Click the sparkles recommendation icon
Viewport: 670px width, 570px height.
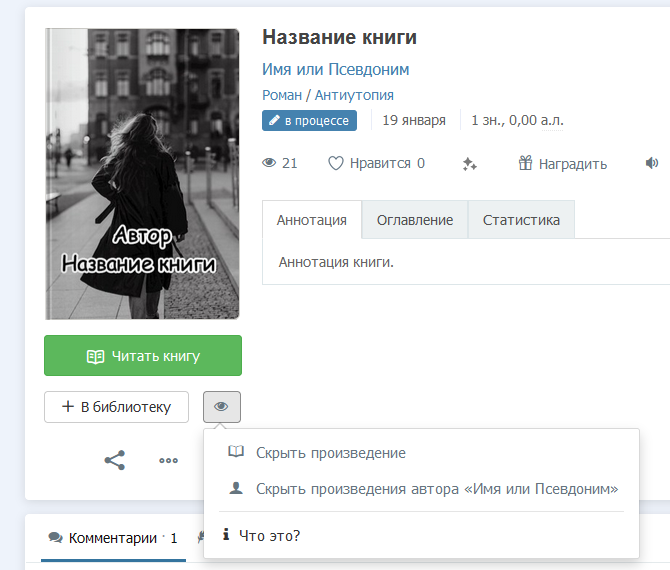point(469,164)
